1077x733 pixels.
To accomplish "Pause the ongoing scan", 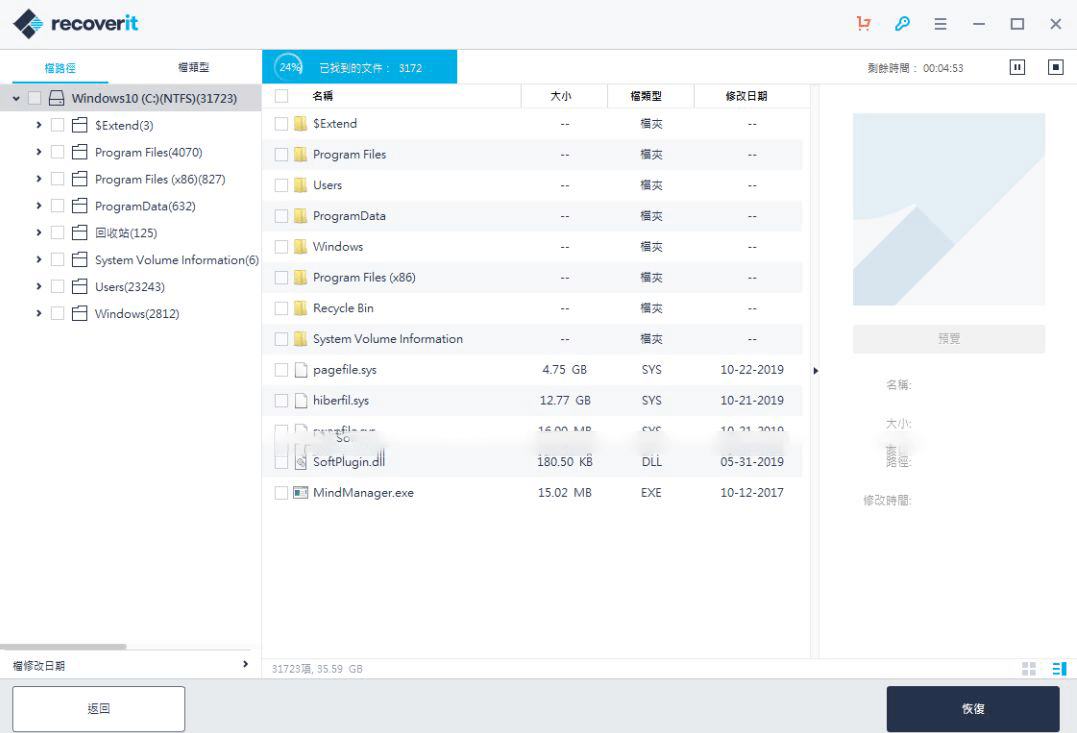I will coord(1017,67).
